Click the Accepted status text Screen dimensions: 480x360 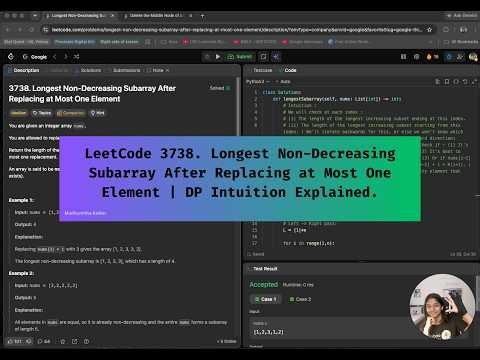pyautogui.click(x=263, y=284)
